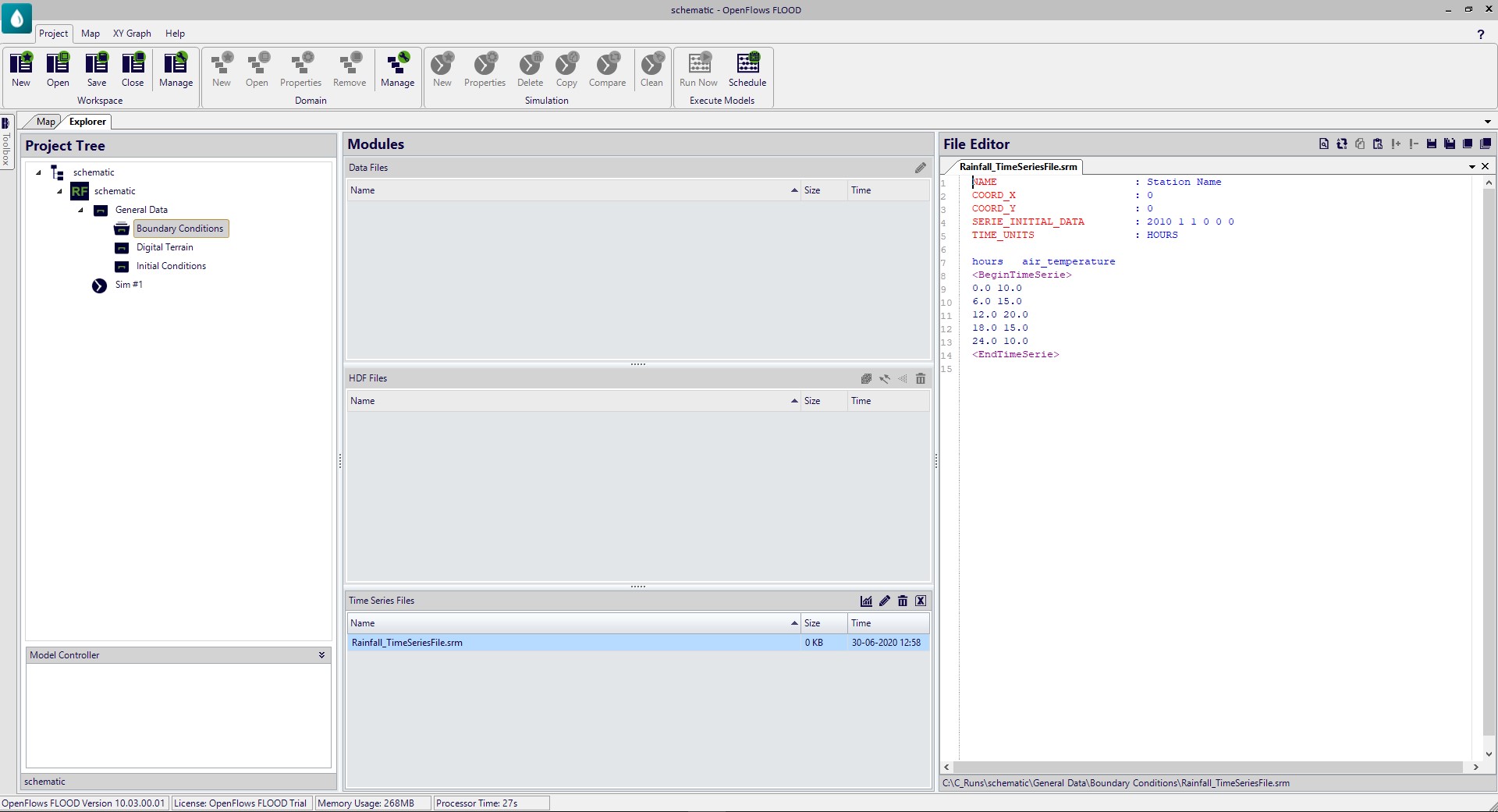
Task: Click the find and replace icon in File Editor
Action: tap(1342, 144)
